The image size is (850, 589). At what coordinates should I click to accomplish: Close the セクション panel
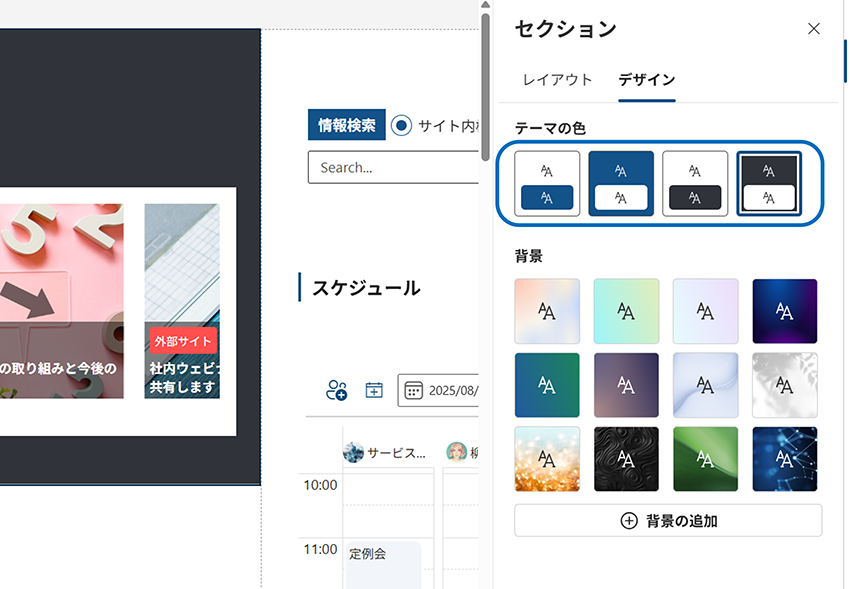click(813, 29)
